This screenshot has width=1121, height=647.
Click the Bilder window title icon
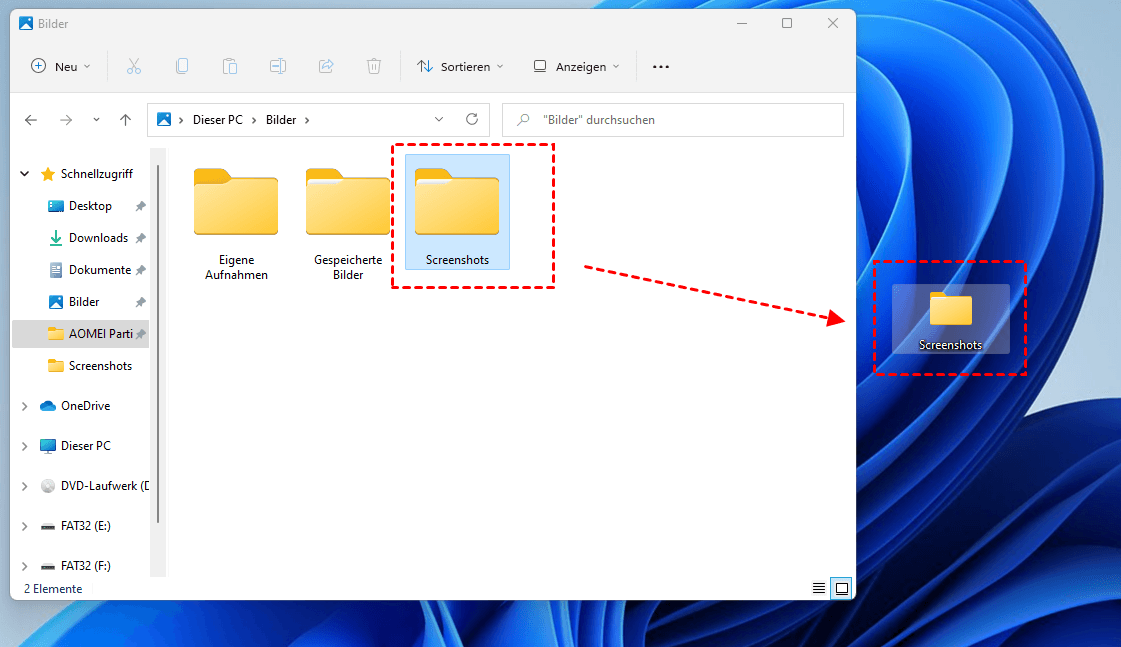(26, 24)
